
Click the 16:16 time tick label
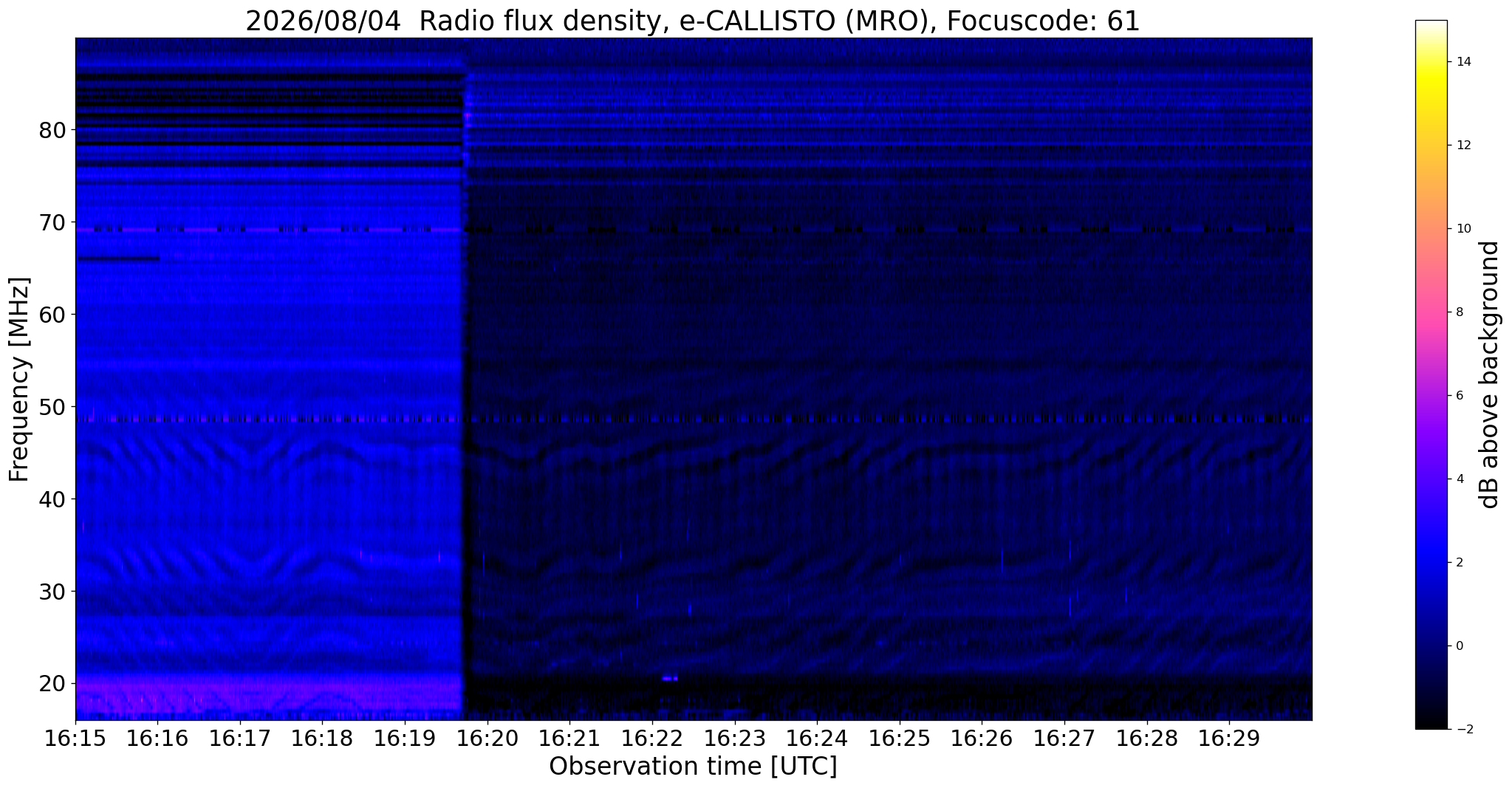pyautogui.click(x=157, y=739)
